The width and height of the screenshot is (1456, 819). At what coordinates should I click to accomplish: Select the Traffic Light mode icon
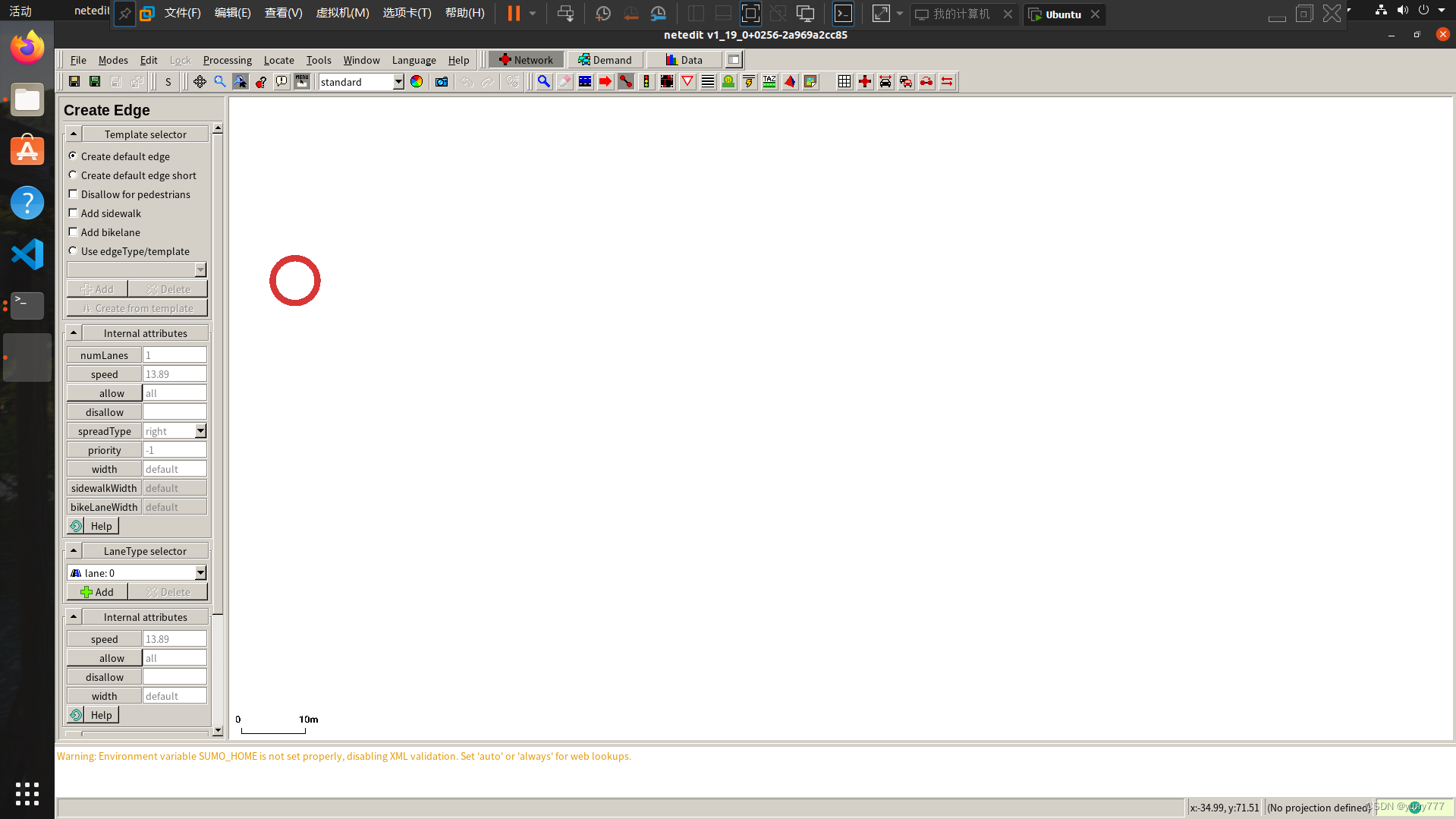pos(646,81)
